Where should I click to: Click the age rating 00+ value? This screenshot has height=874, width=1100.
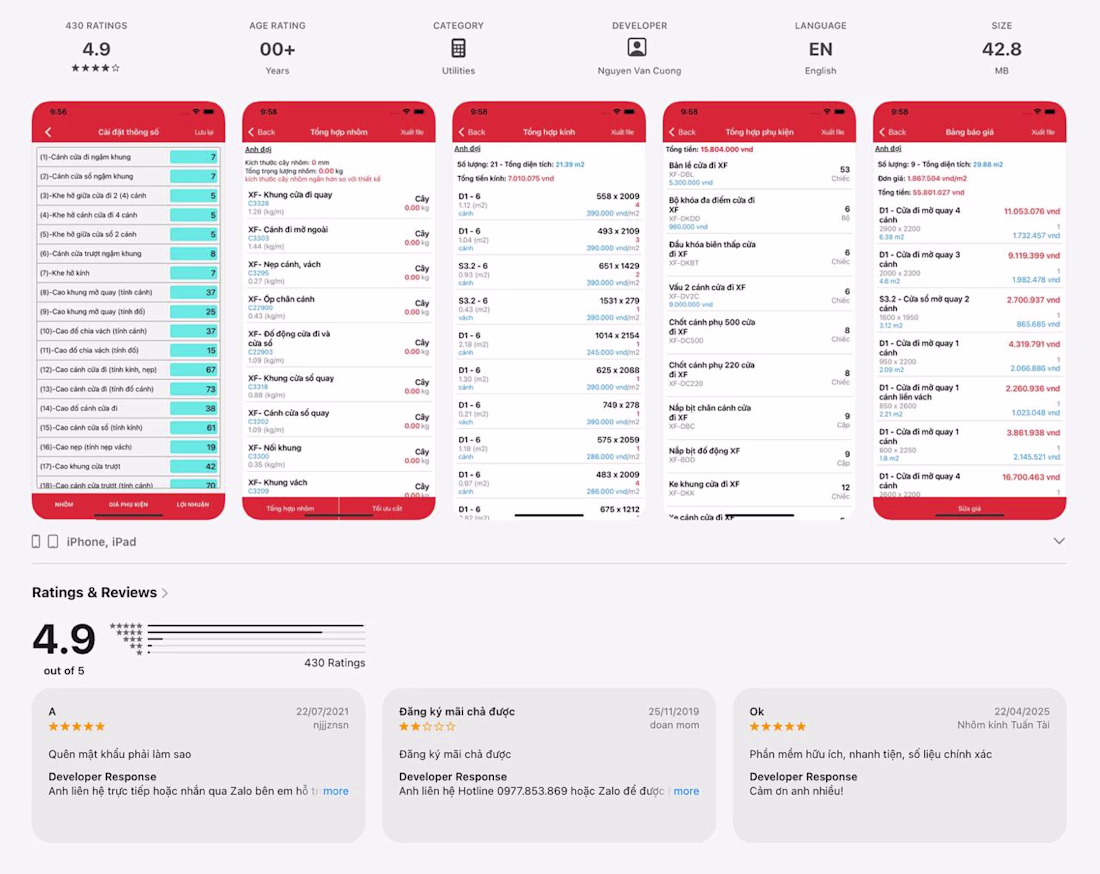tap(277, 49)
